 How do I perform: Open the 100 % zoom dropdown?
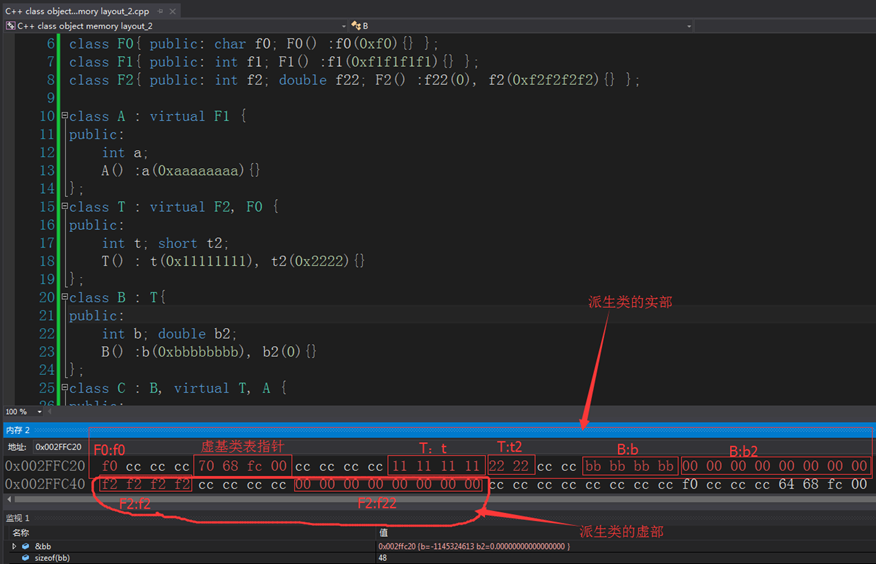click(x=39, y=412)
